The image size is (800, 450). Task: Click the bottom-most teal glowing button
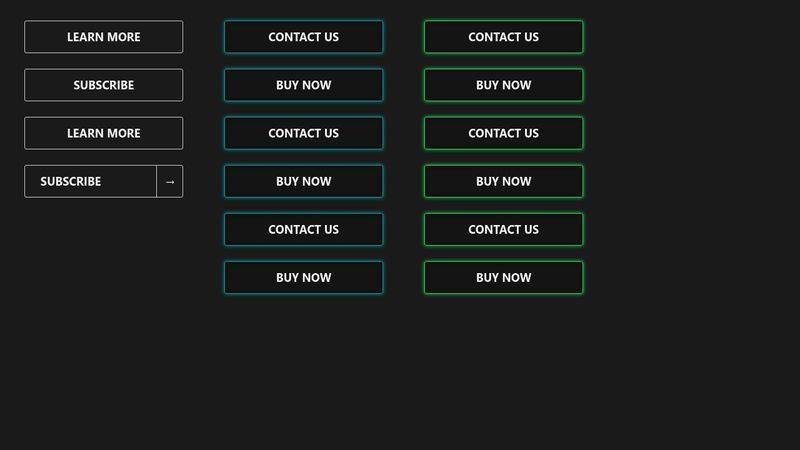coord(303,277)
